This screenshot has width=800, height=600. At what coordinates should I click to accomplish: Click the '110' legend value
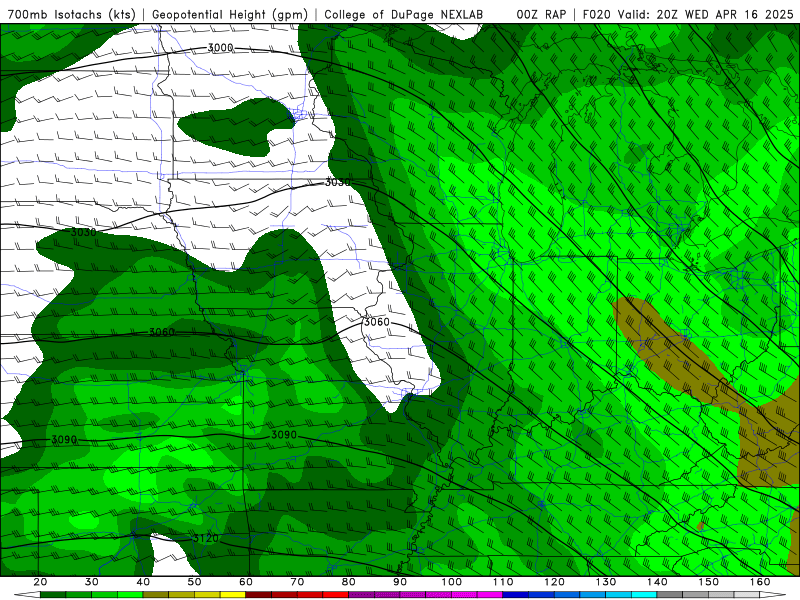pos(503,582)
